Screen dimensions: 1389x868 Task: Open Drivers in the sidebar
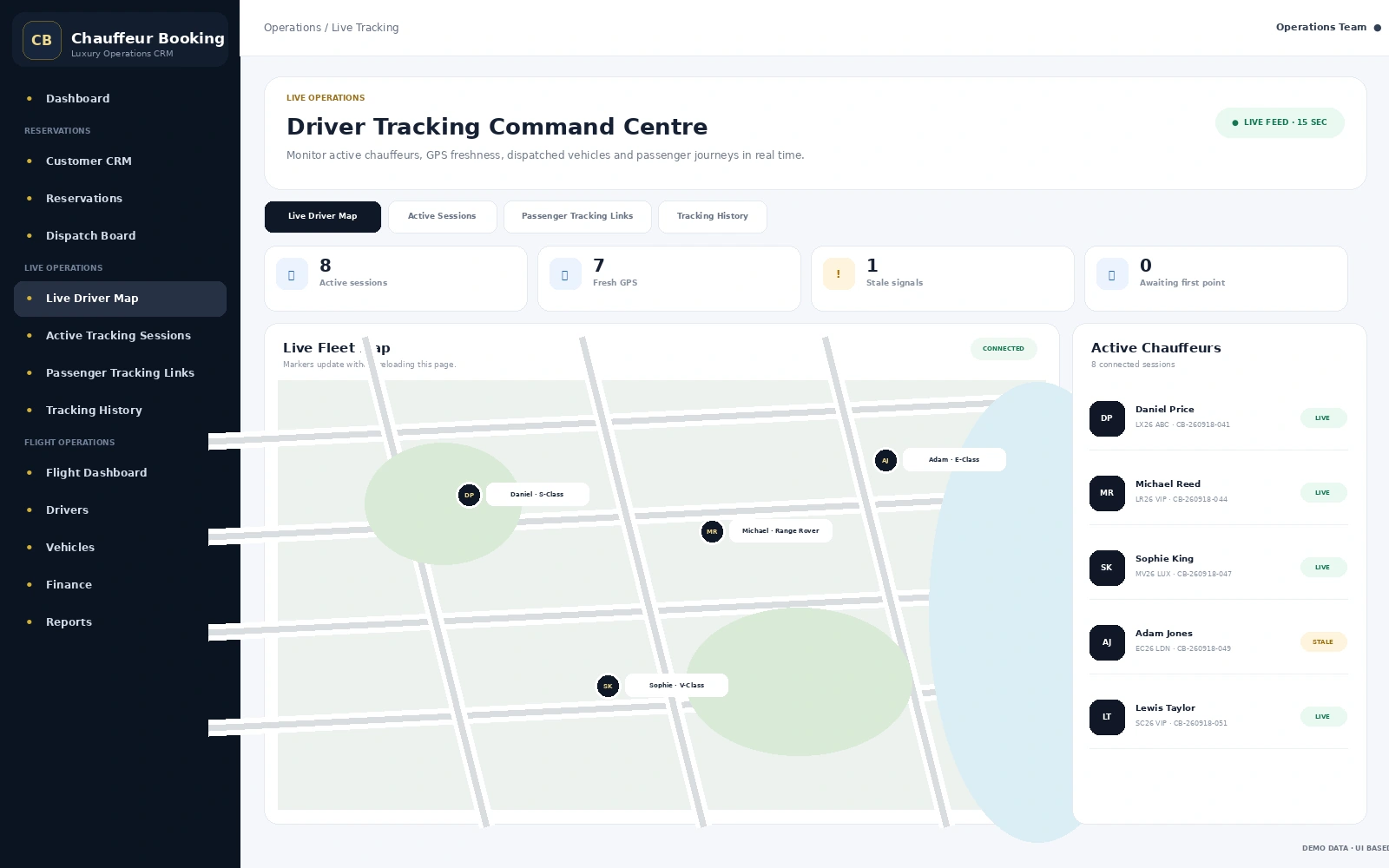pyautogui.click(x=120, y=510)
